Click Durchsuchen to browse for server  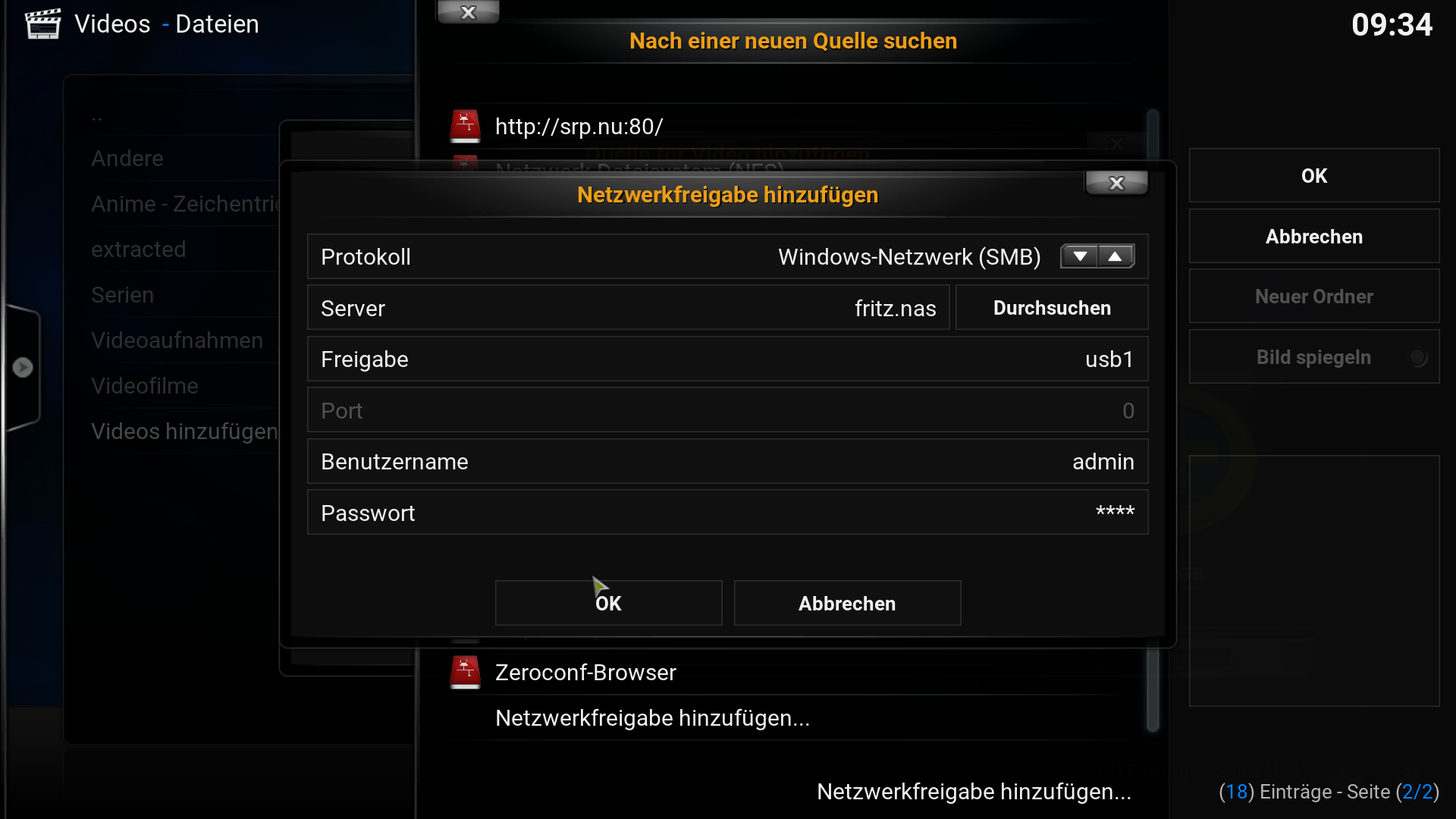(x=1052, y=308)
